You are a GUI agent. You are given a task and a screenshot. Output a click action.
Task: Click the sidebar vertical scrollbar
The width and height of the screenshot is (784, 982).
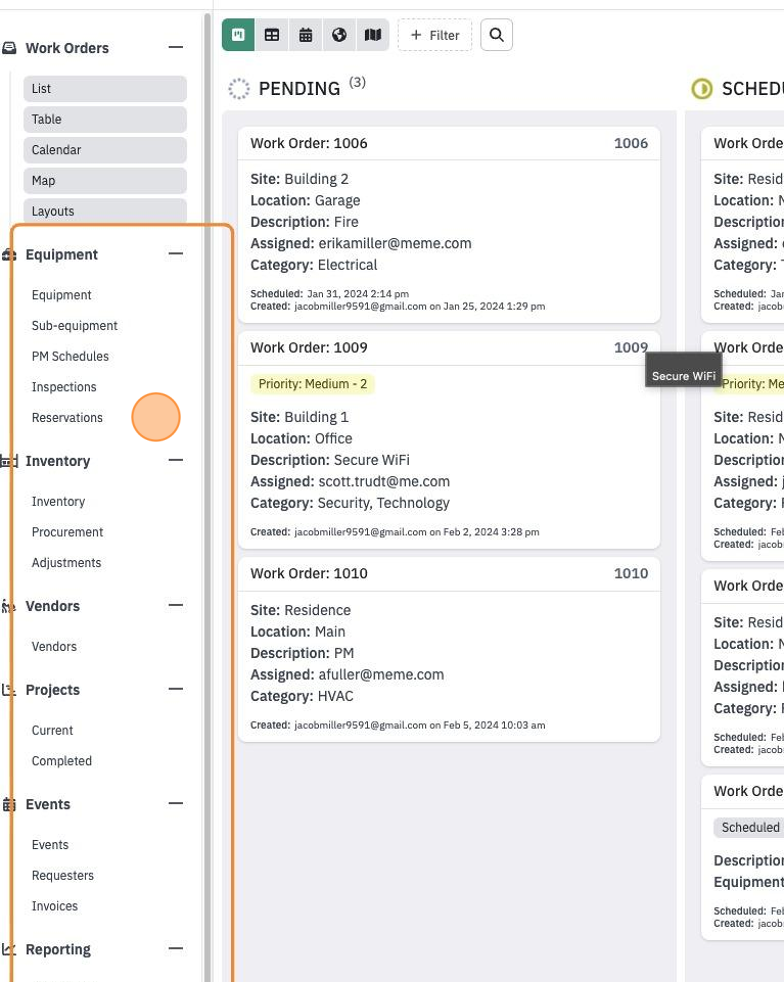point(207,498)
